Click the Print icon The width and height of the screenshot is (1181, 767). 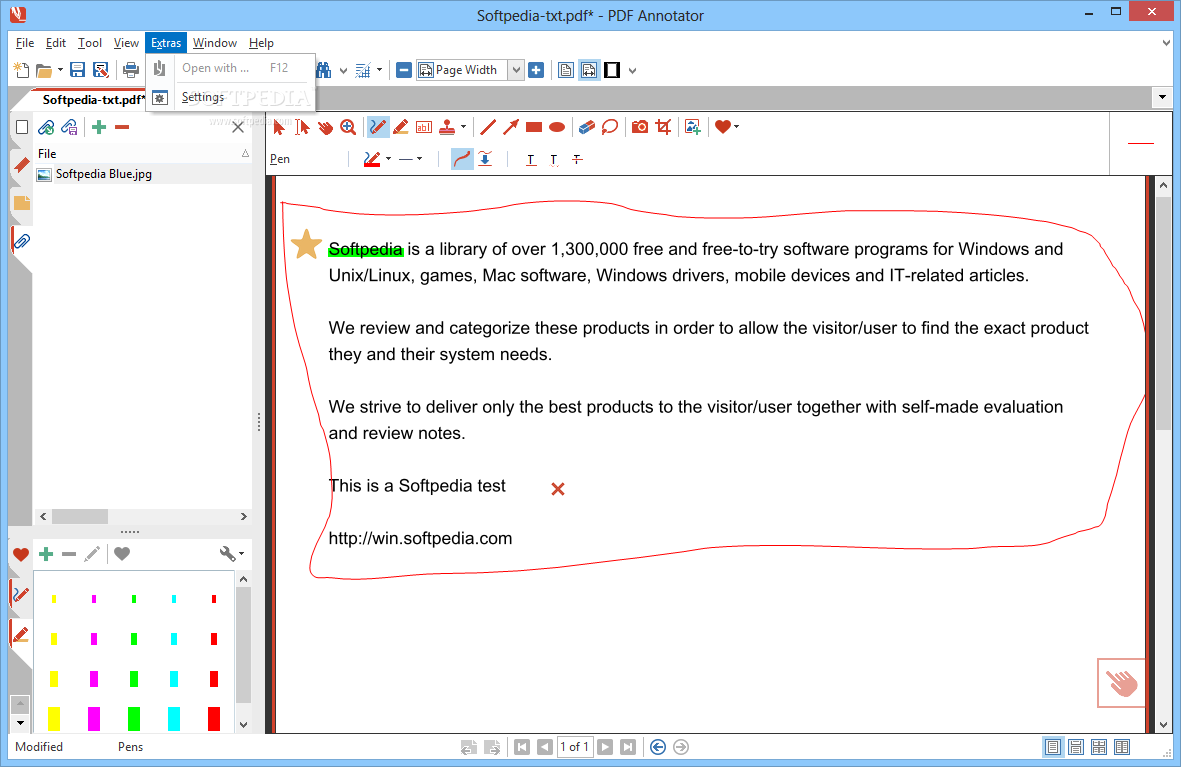pyautogui.click(x=131, y=70)
